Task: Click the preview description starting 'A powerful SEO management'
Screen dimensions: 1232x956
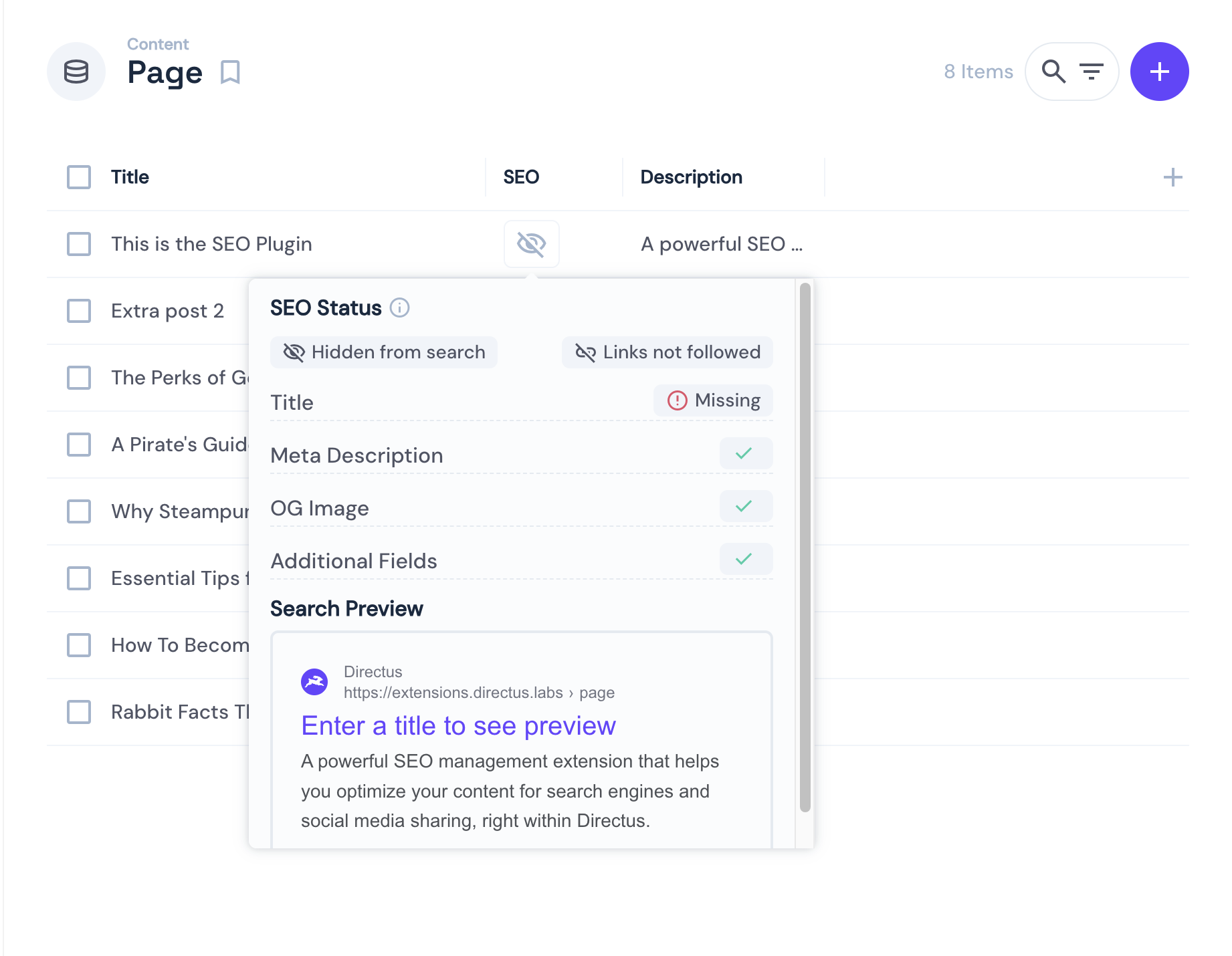Action: [x=510, y=791]
